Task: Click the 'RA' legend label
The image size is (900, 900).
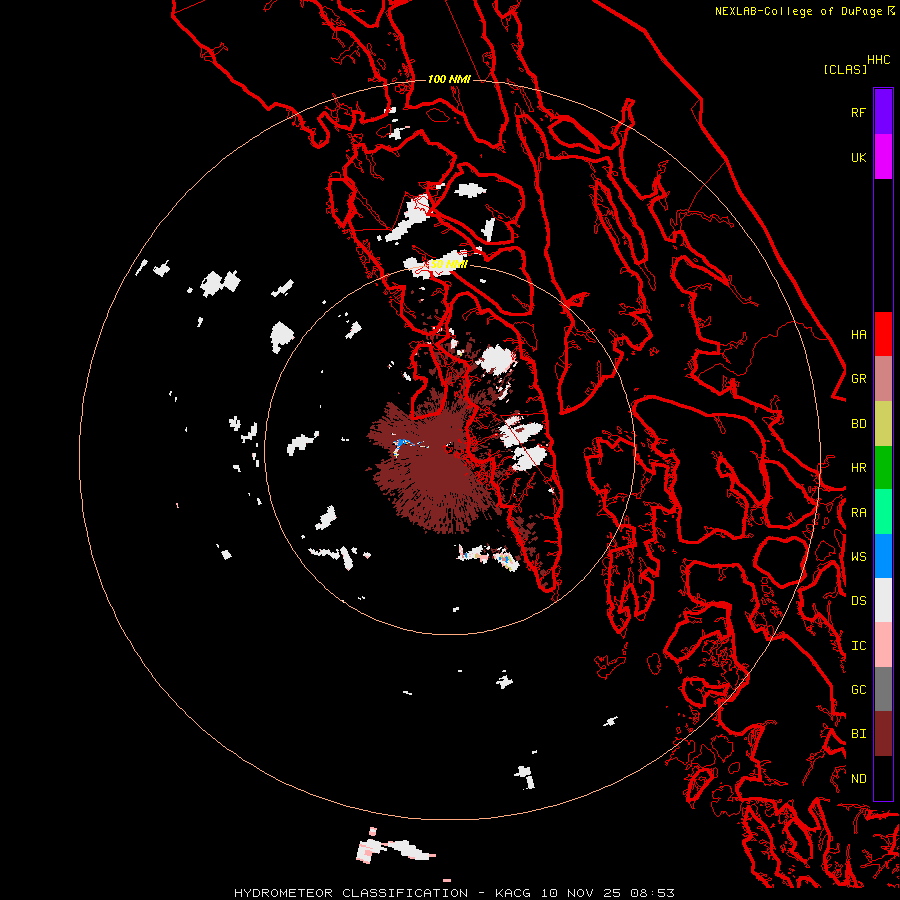Action: pyautogui.click(x=858, y=513)
